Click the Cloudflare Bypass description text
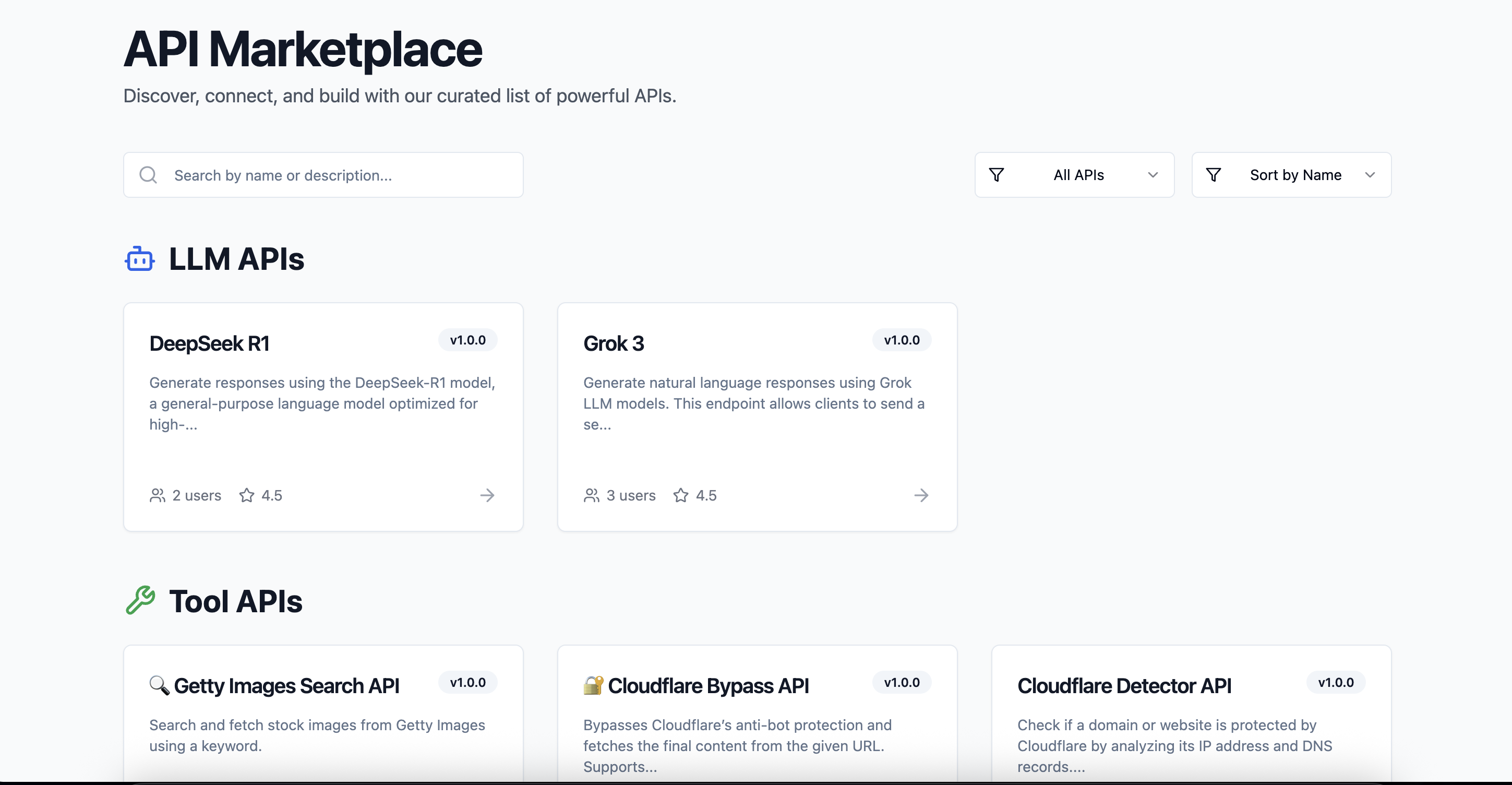This screenshot has height=785, width=1512. click(x=738, y=746)
